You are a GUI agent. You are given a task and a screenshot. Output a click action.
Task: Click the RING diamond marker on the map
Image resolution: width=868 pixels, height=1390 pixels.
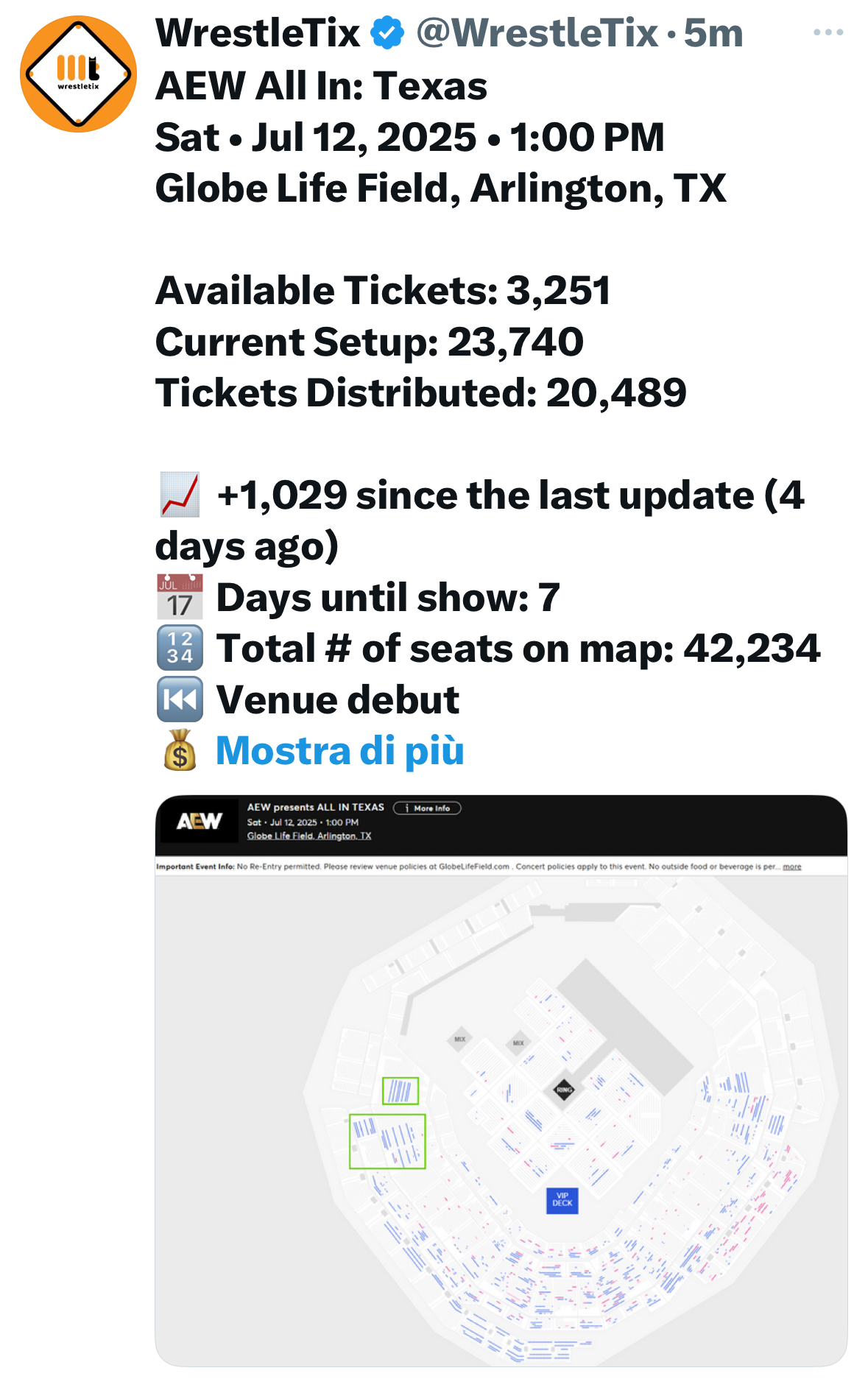tap(564, 1090)
